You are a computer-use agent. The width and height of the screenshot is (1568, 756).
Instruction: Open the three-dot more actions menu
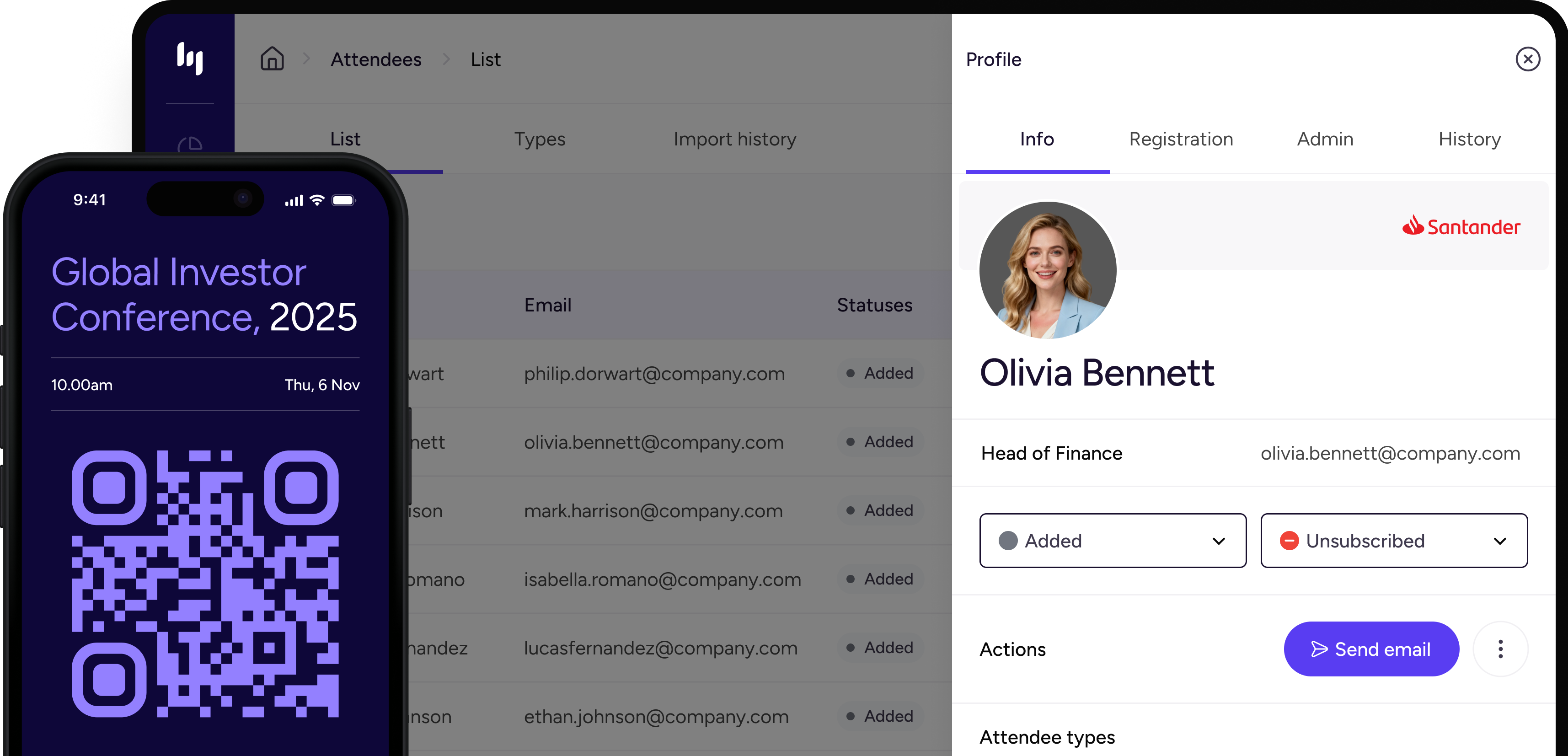1500,649
